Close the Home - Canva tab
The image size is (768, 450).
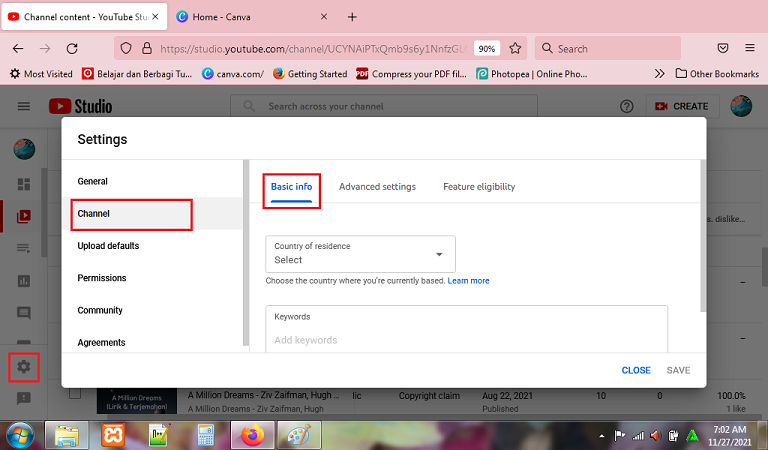[x=324, y=17]
